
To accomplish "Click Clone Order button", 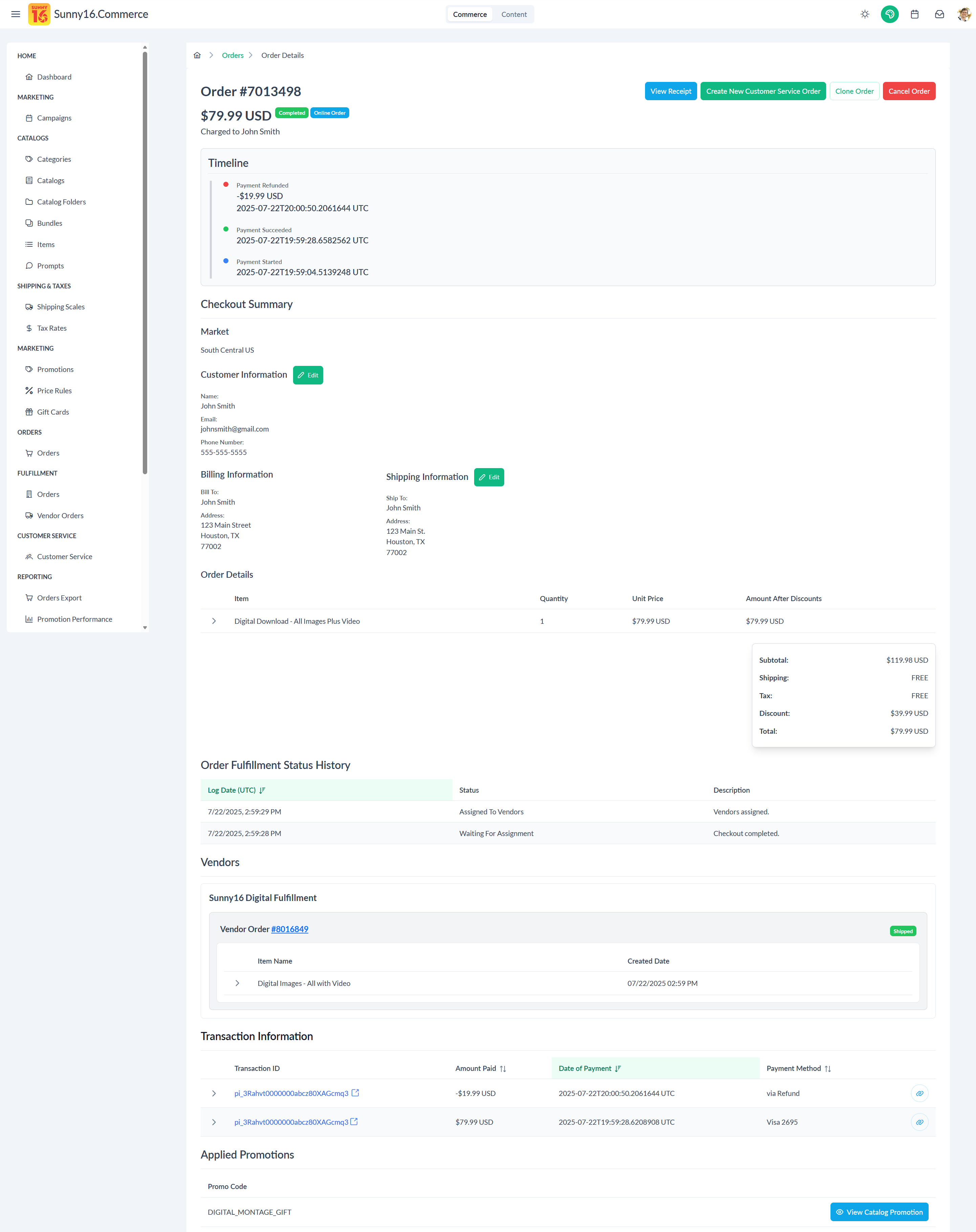I will [x=854, y=91].
